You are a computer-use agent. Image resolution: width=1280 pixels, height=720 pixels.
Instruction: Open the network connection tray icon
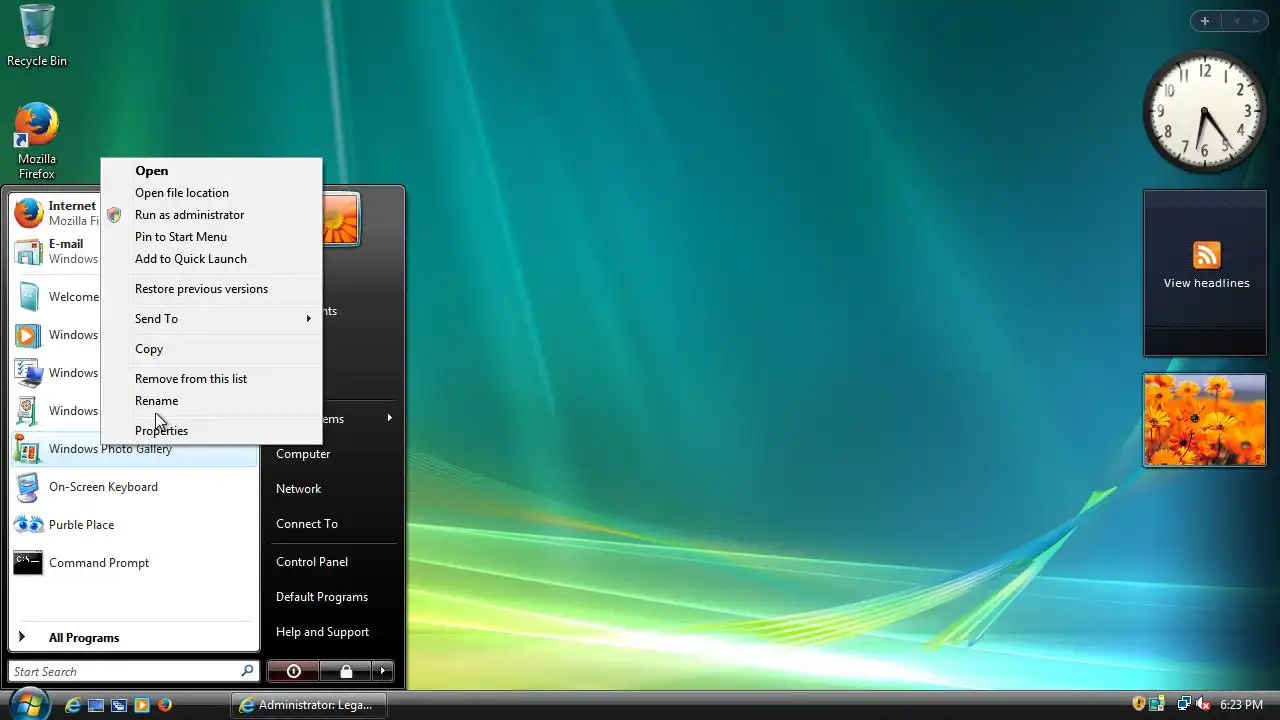click(1184, 704)
